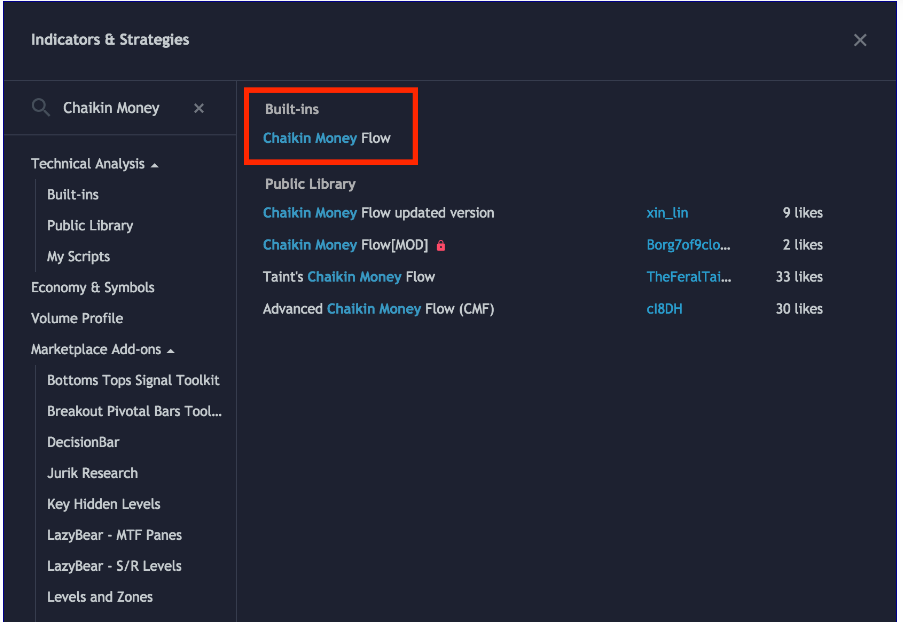The height and width of the screenshot is (622, 903).
Task: Clear the Chaikin Money search text
Action: (199, 108)
